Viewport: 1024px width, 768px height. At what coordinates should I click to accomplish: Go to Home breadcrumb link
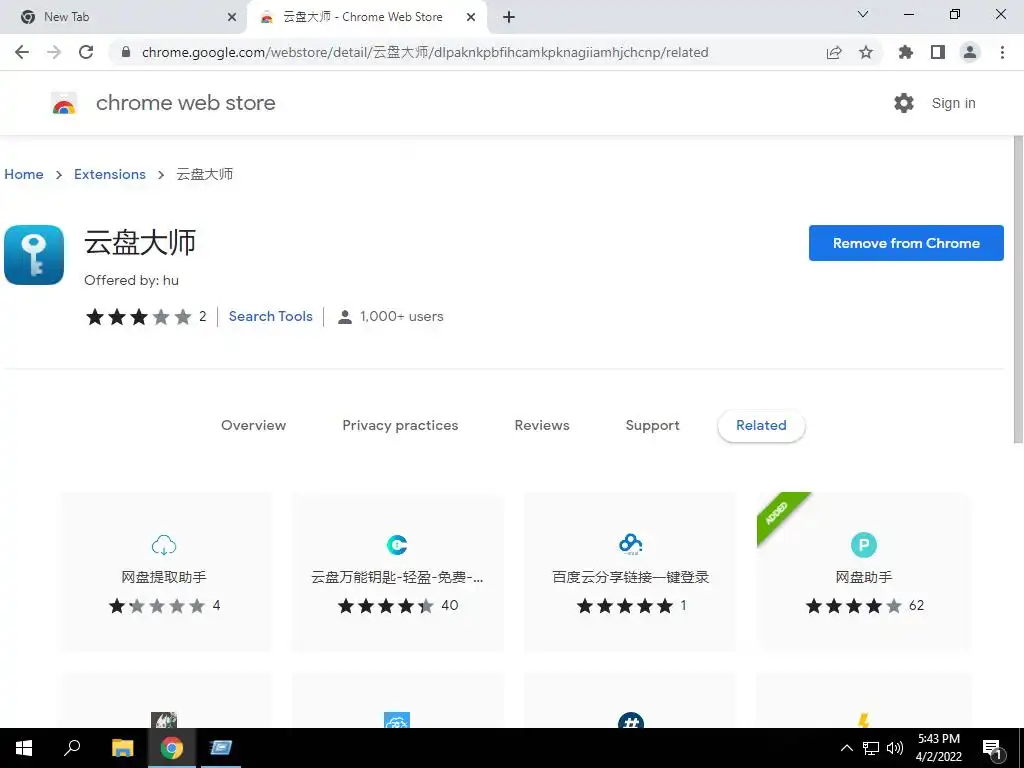click(24, 174)
